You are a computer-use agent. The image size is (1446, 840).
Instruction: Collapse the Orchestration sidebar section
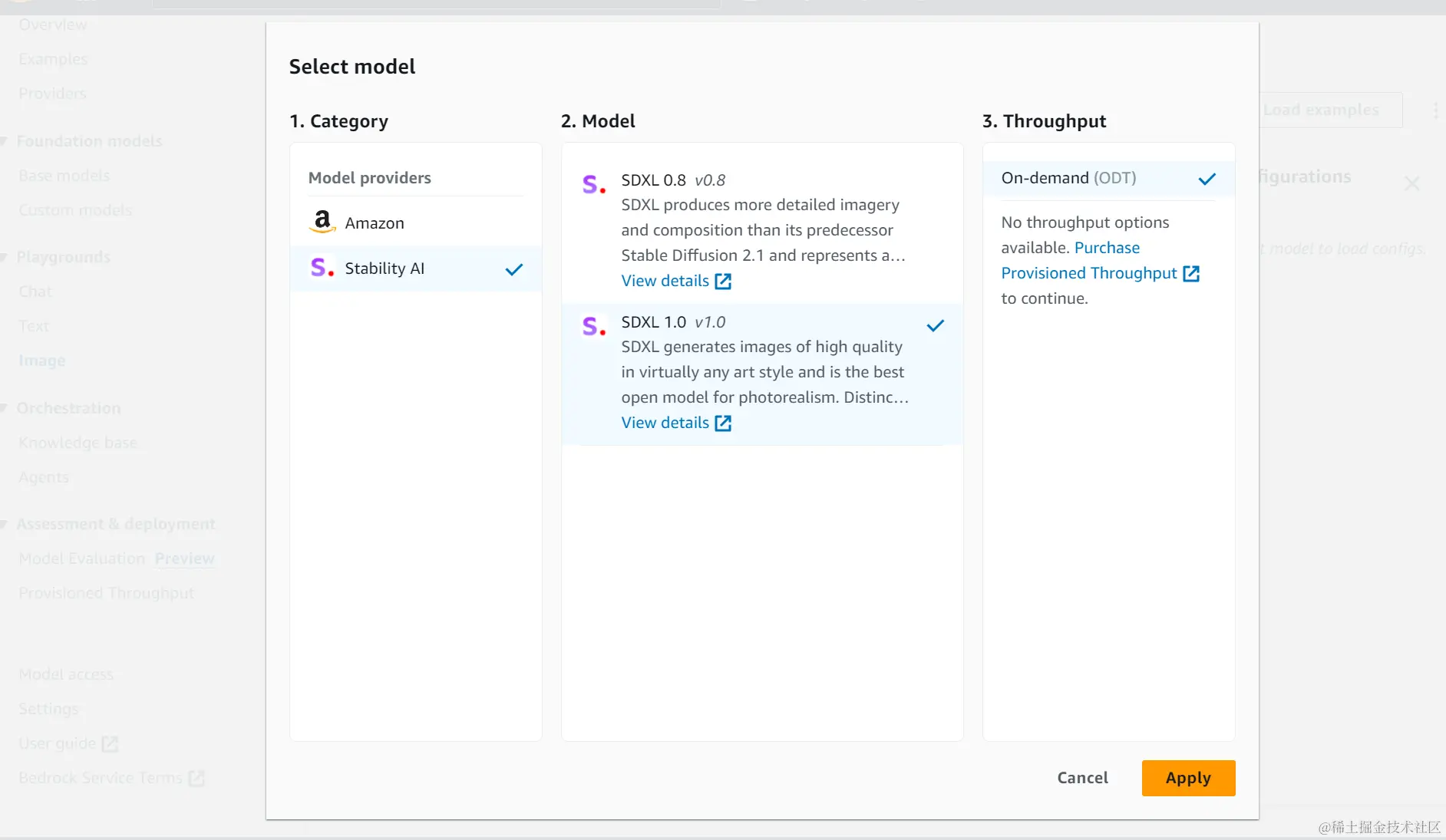5,408
